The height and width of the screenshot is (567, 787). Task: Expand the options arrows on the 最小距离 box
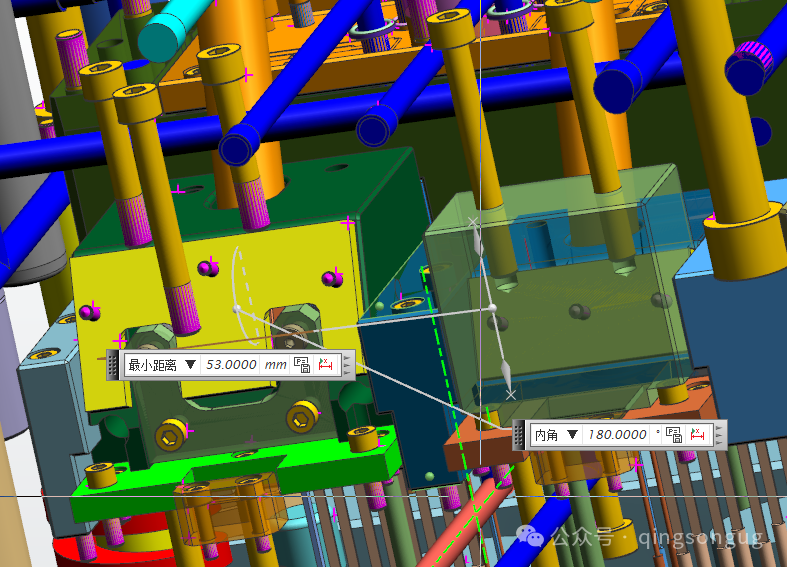pos(347,365)
